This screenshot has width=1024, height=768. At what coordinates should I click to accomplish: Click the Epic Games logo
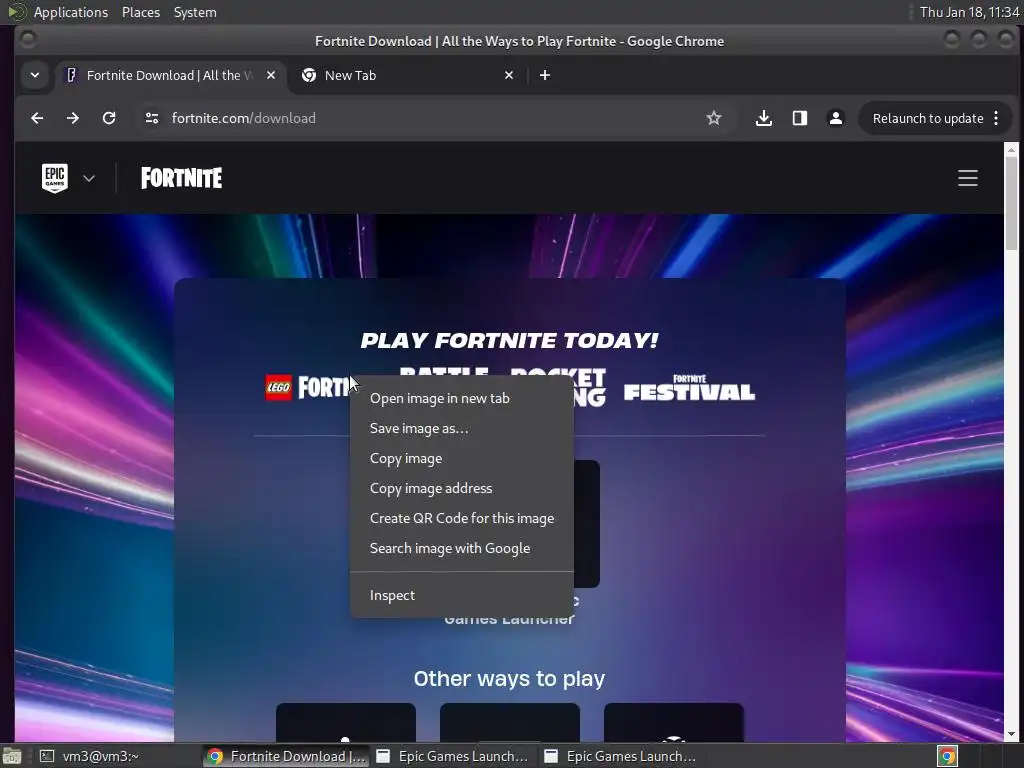coord(55,178)
